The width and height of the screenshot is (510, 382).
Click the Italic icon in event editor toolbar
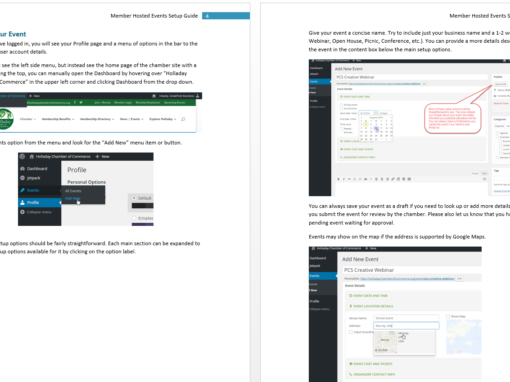pos(344,179)
